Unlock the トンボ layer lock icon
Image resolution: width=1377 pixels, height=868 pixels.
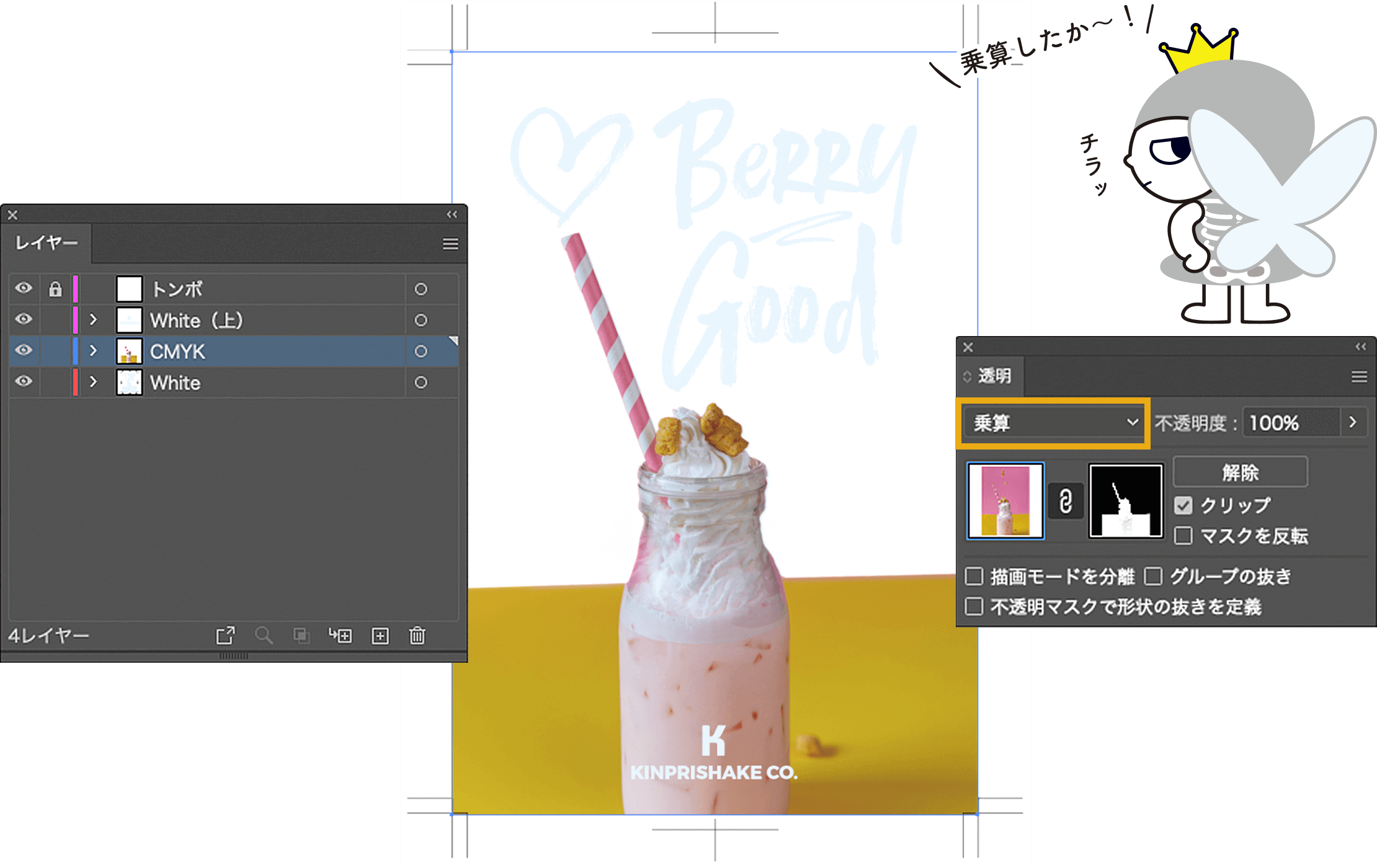55,290
